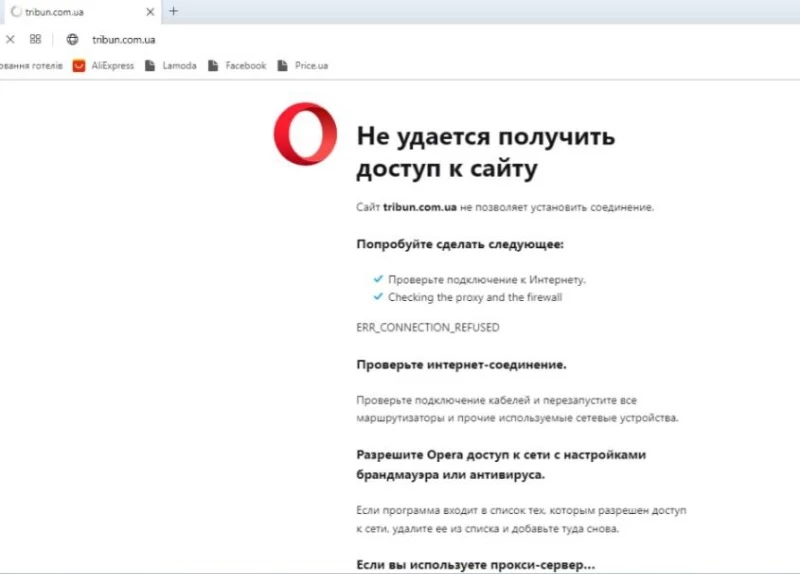Click the checkmark beside 'Checking the proxy'
Viewport: 800px width, 574px height.
(378, 296)
